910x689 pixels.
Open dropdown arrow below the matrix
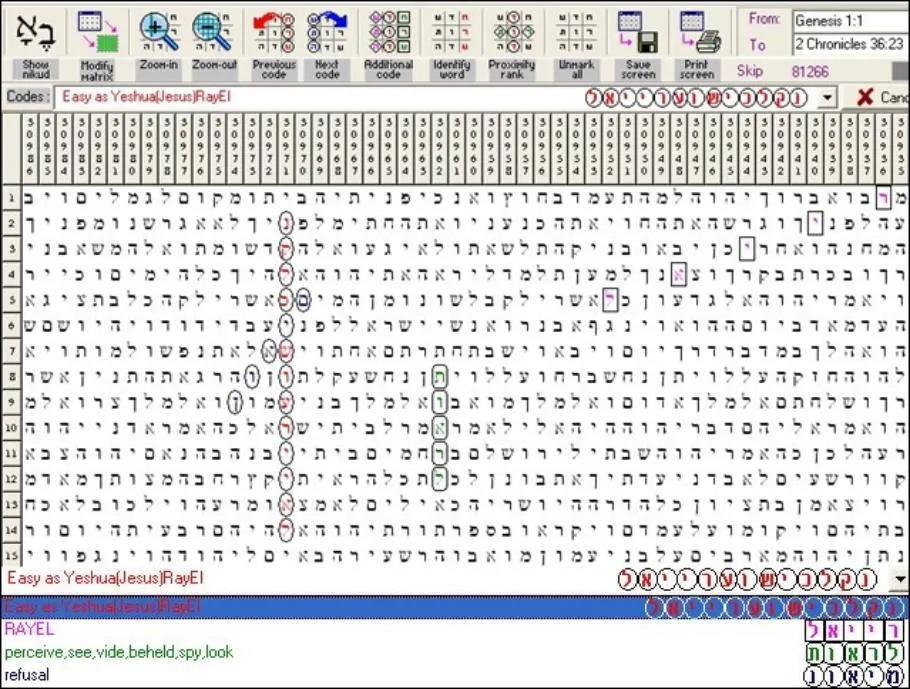(900, 579)
